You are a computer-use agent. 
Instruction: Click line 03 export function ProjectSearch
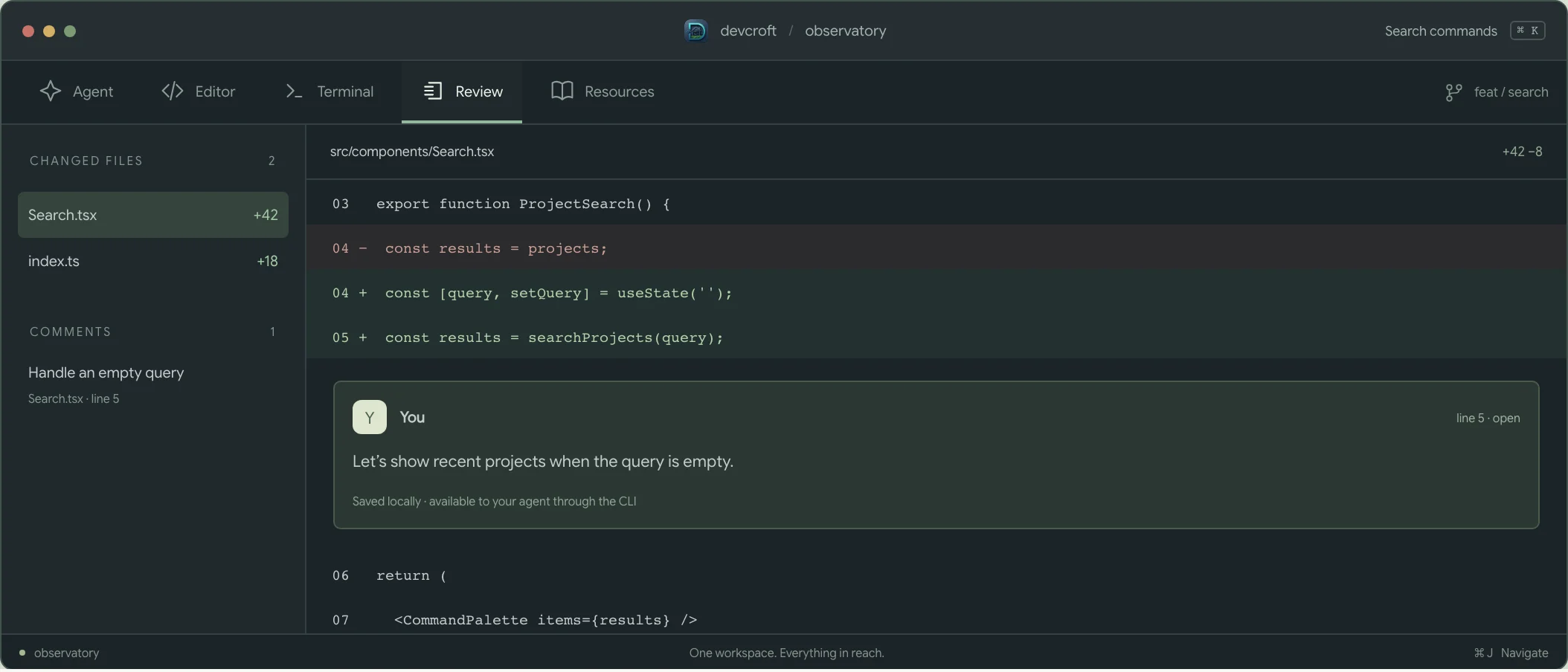[x=936, y=204]
